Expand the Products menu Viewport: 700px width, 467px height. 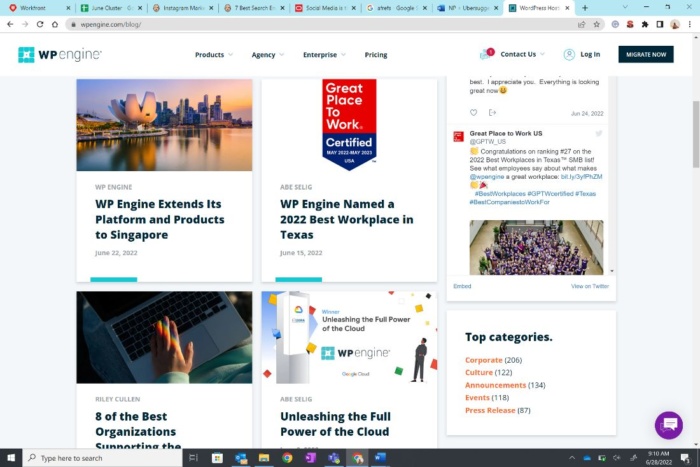point(213,54)
